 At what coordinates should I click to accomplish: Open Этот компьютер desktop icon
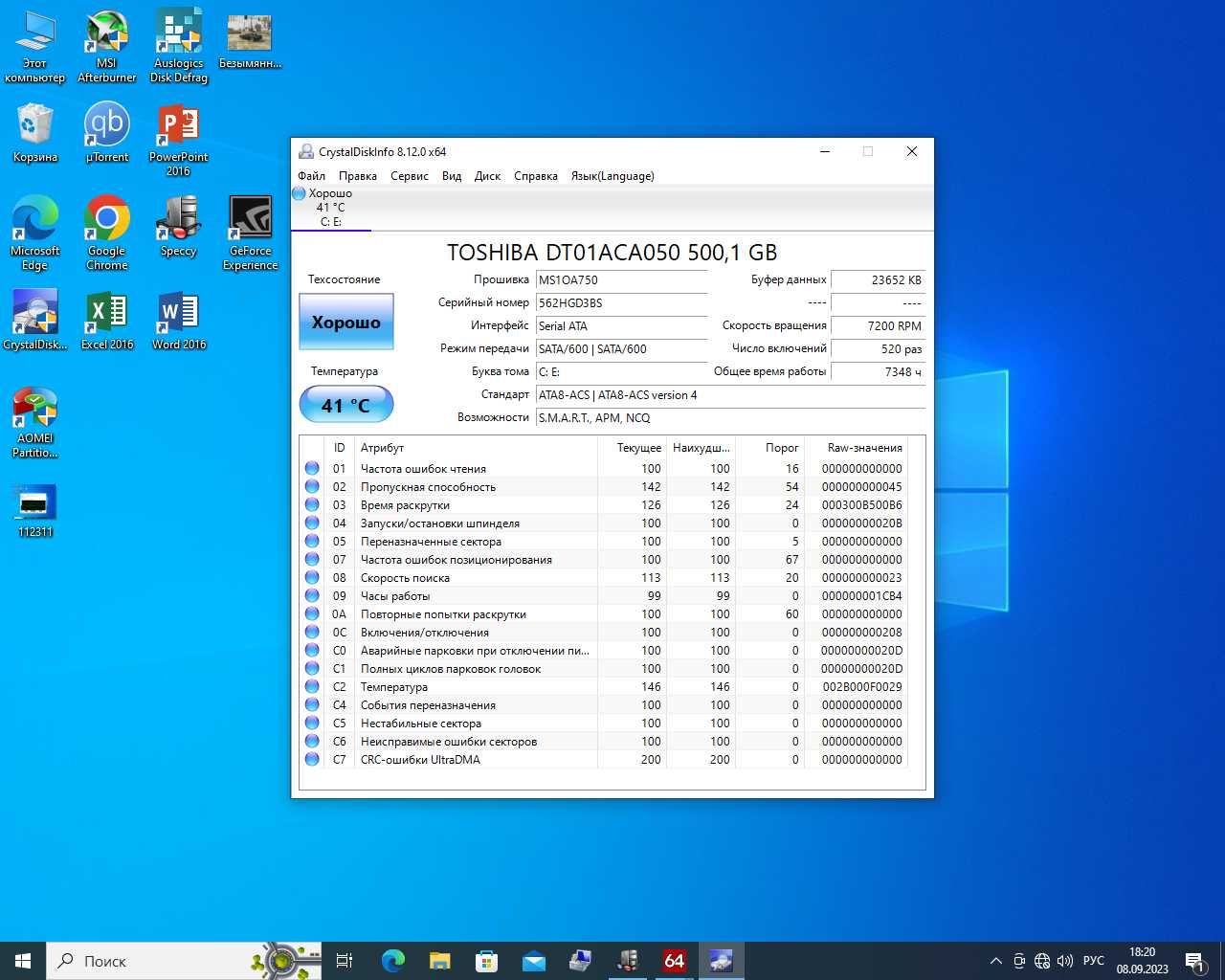[x=35, y=47]
